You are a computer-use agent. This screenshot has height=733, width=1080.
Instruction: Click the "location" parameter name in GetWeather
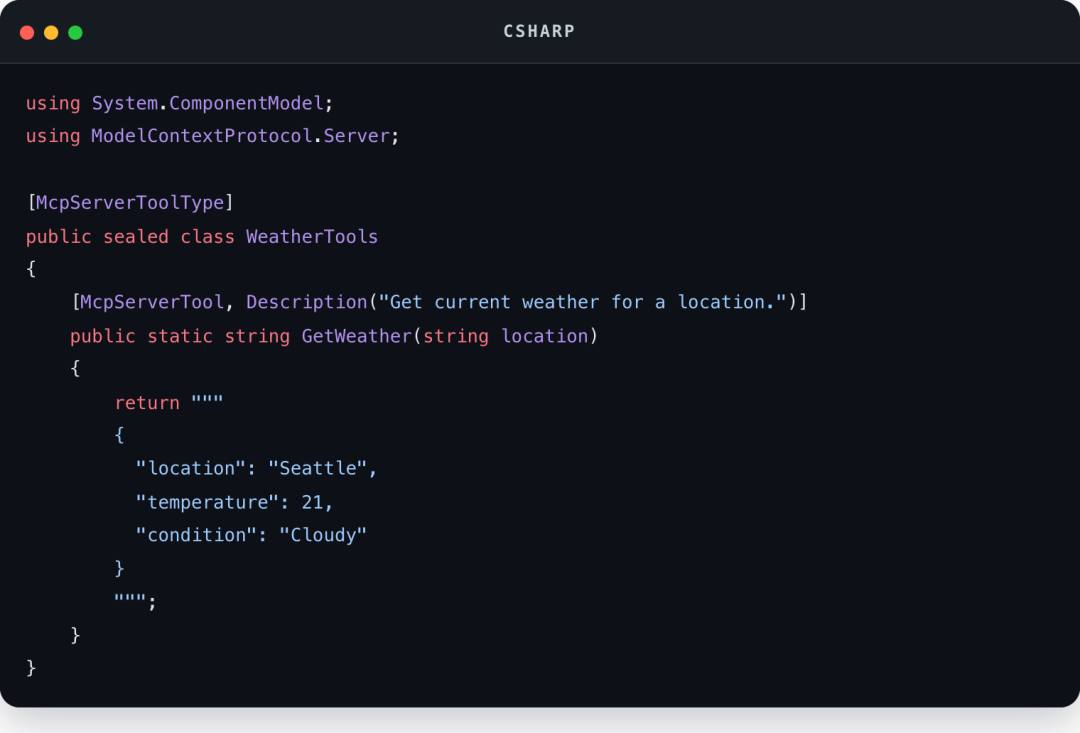point(544,336)
